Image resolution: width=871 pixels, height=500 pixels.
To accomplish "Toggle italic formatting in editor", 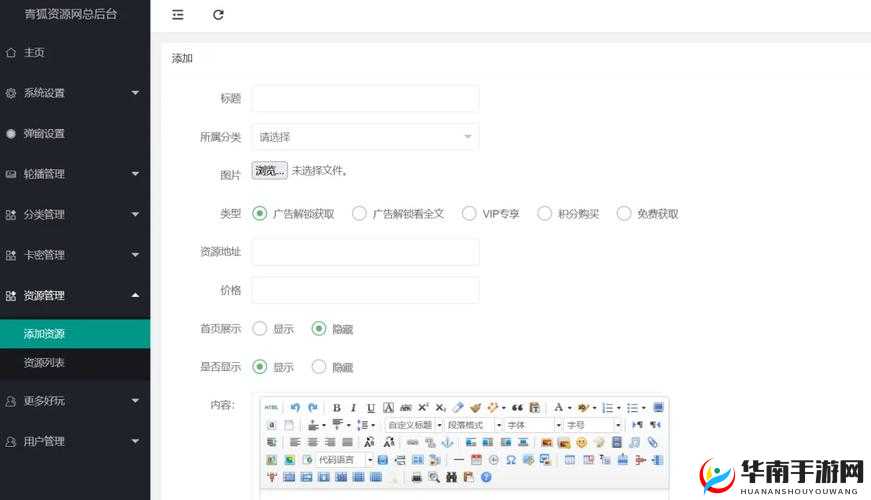I will tap(353, 408).
